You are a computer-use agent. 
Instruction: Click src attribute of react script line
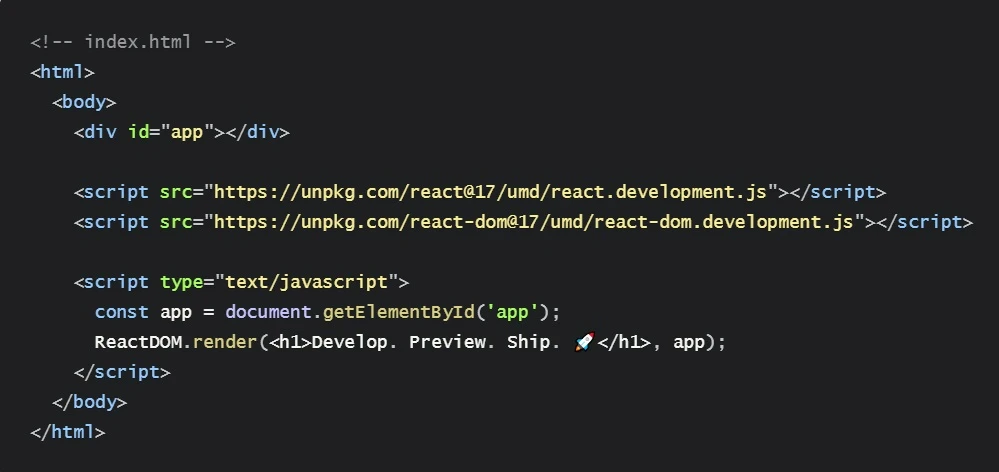click(x=176, y=192)
